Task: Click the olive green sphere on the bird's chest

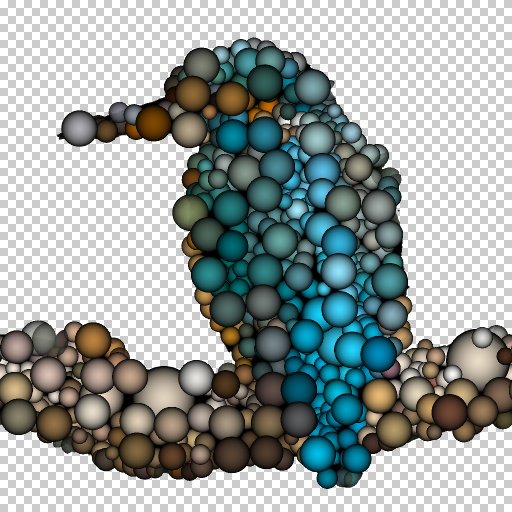Action: point(191,213)
